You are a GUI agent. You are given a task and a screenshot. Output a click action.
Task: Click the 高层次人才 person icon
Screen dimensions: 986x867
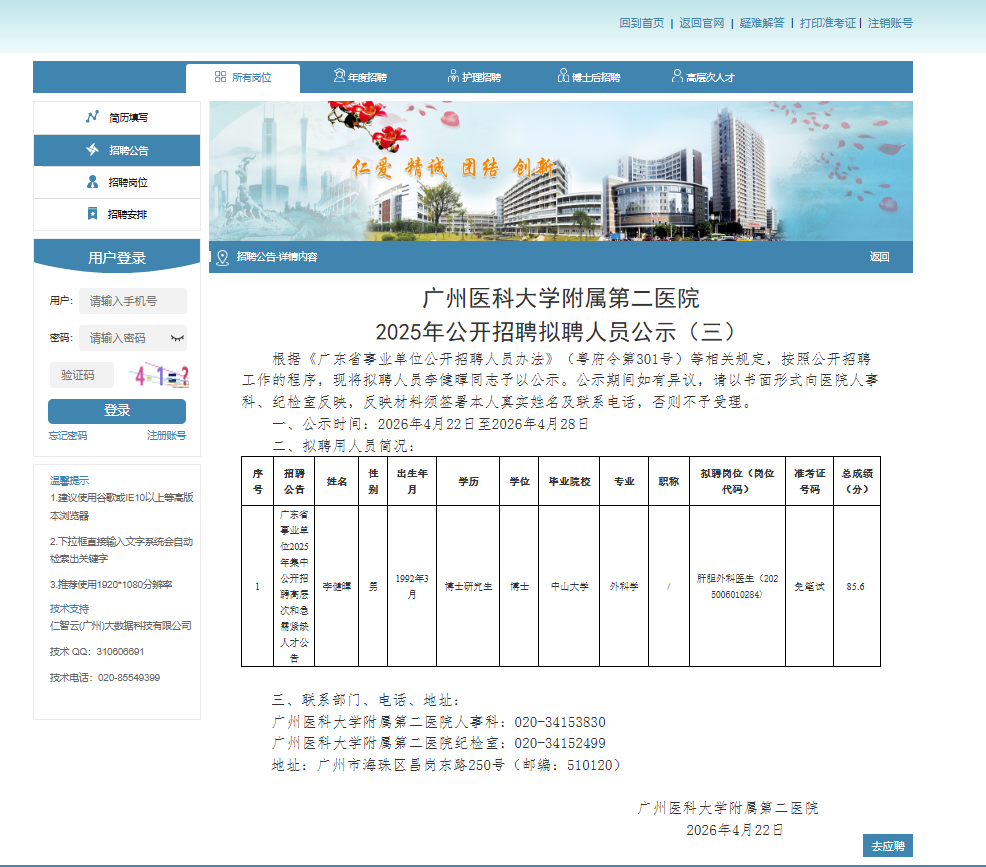click(x=677, y=77)
